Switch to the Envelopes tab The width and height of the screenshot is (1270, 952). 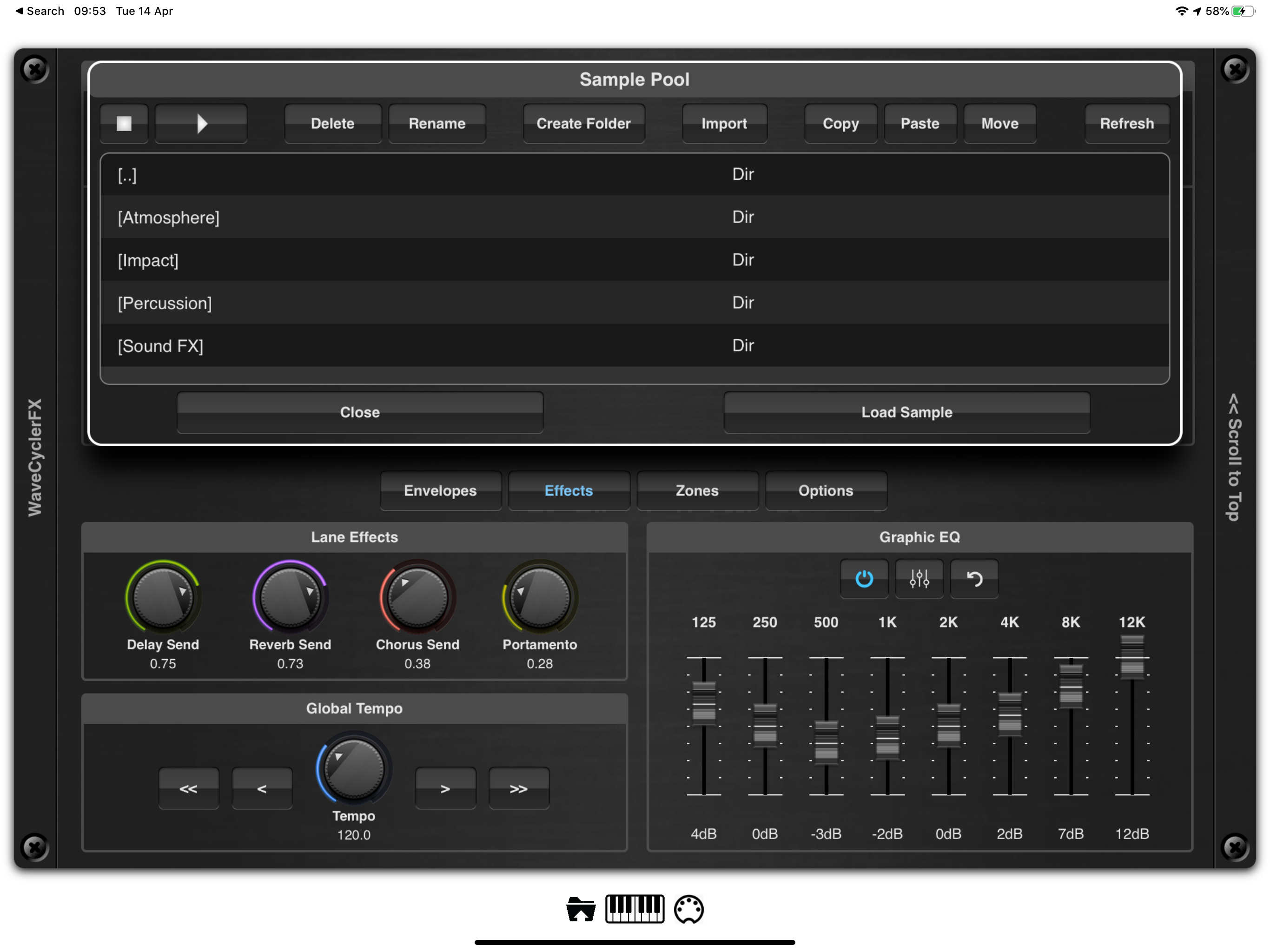coord(440,490)
